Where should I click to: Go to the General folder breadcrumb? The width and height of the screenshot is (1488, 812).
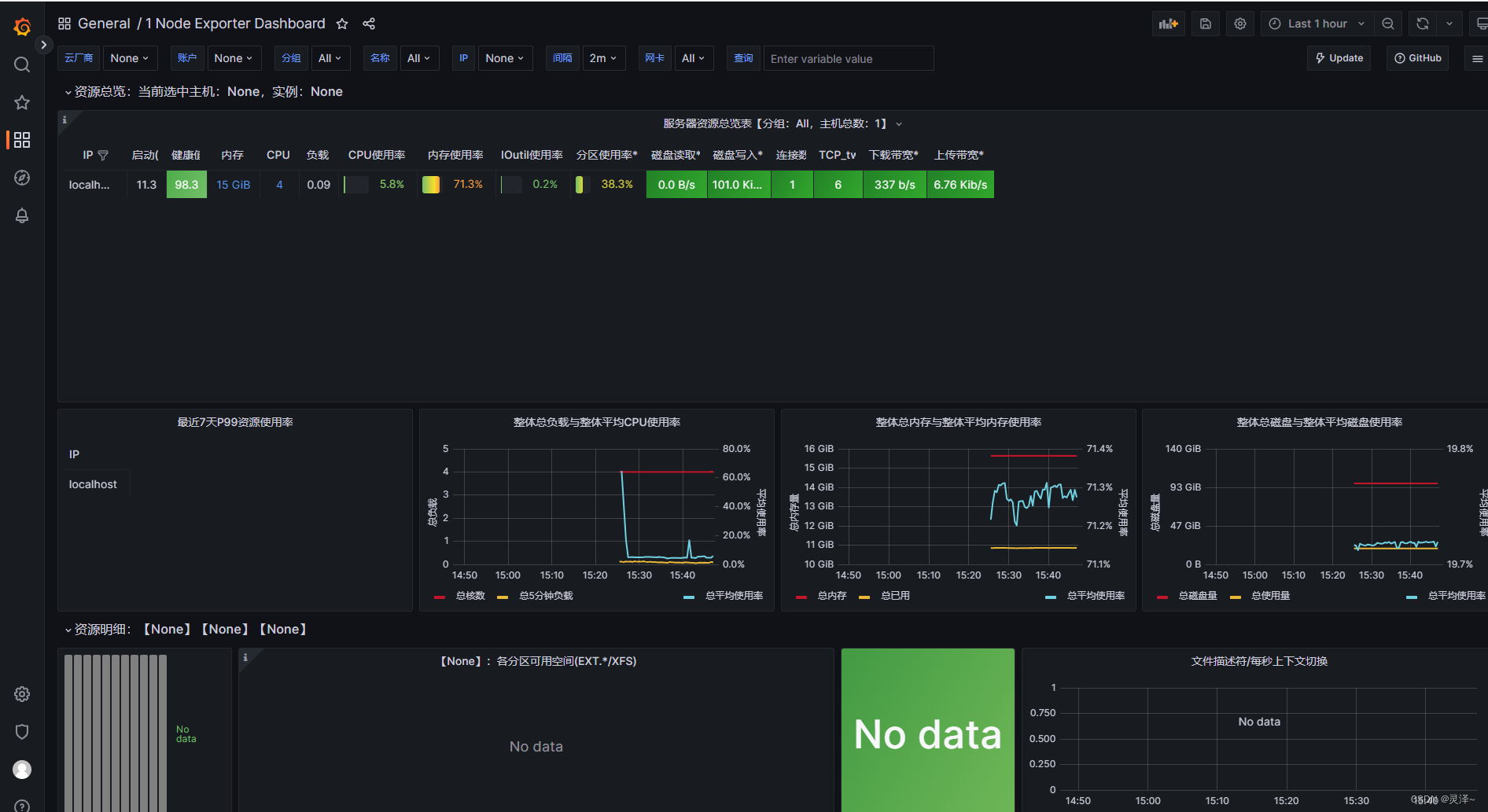104,24
